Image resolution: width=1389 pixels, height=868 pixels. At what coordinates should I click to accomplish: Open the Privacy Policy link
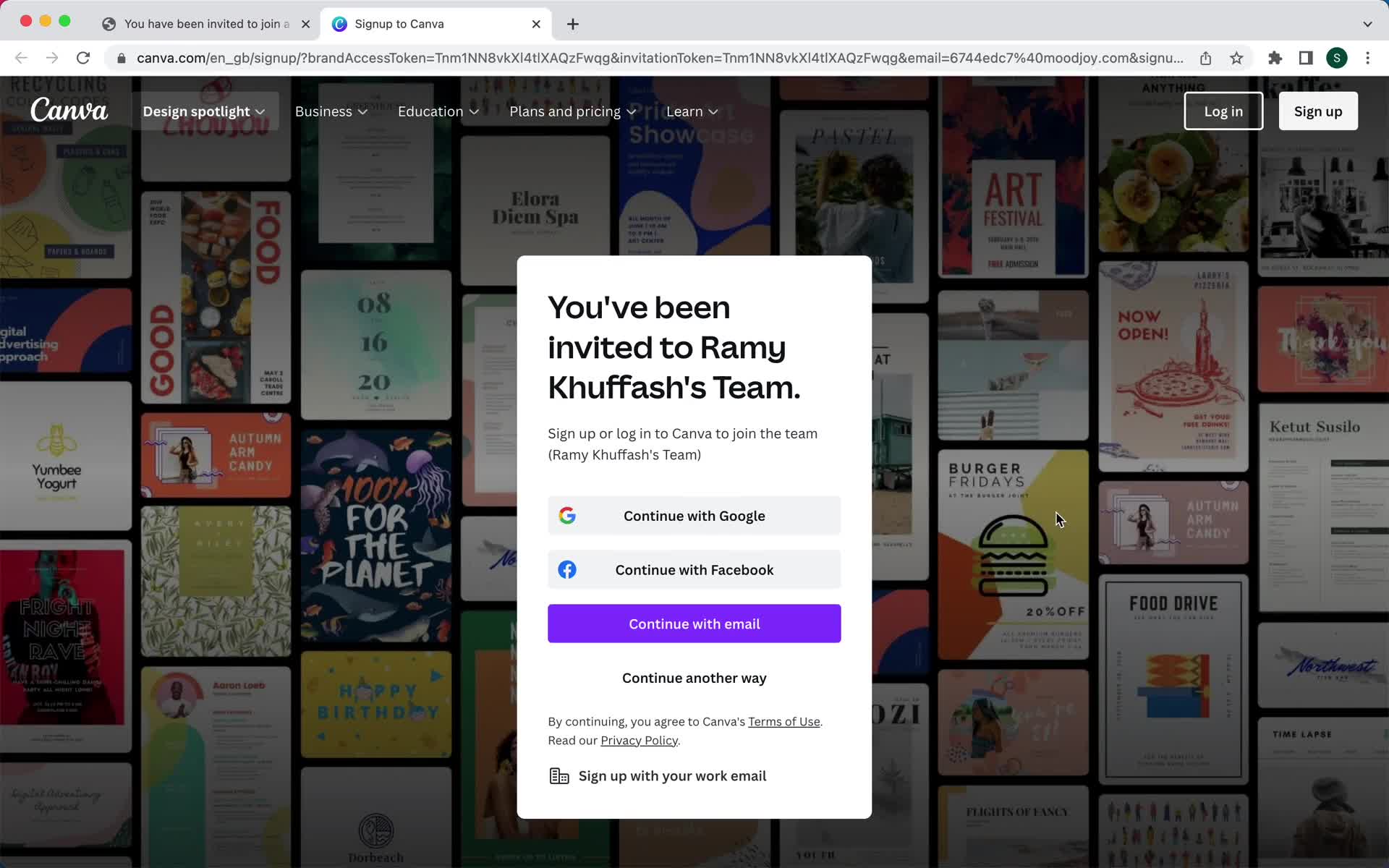pos(639,741)
